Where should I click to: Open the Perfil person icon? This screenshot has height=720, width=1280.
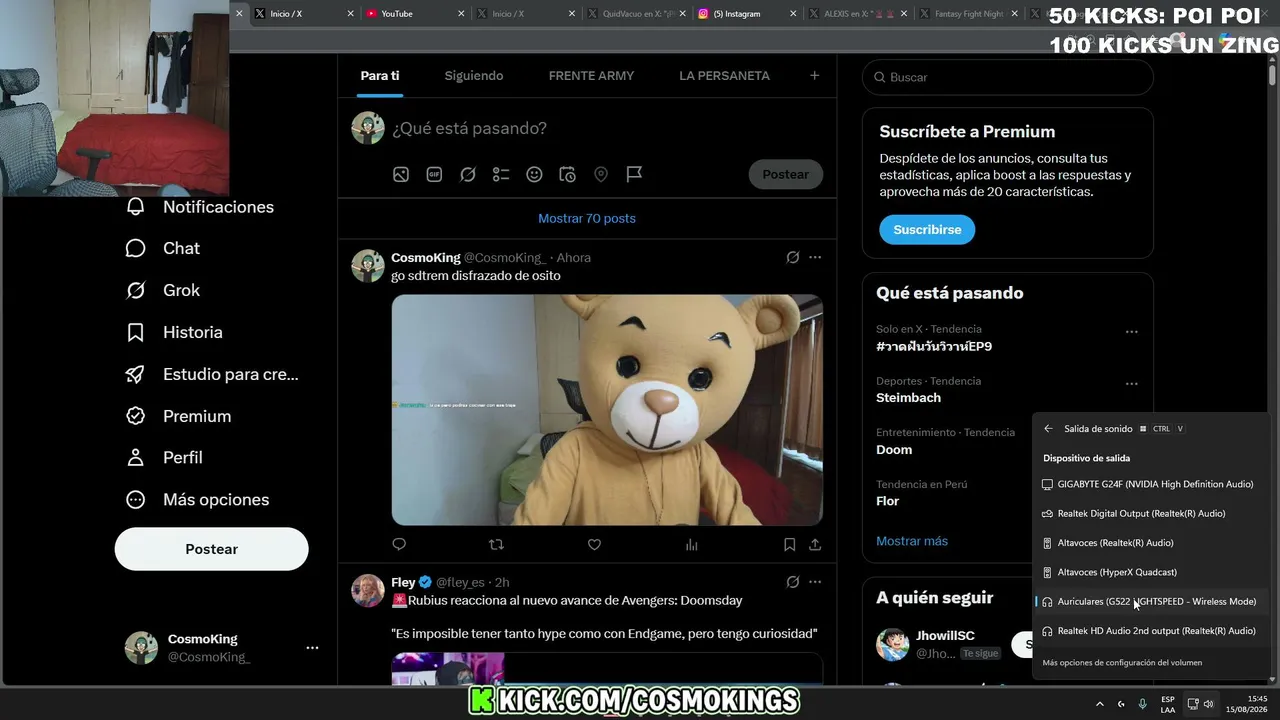point(136,457)
